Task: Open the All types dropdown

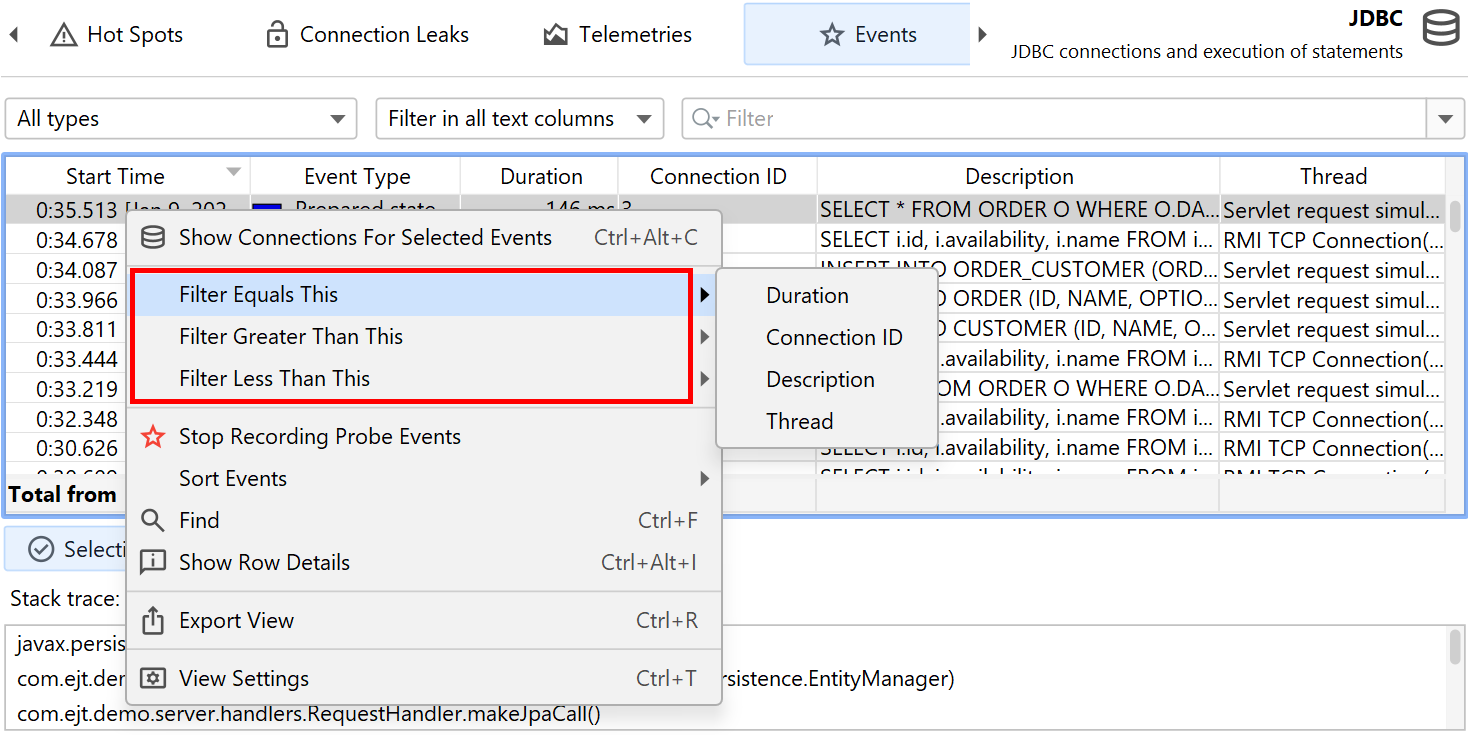Action: tap(181, 119)
